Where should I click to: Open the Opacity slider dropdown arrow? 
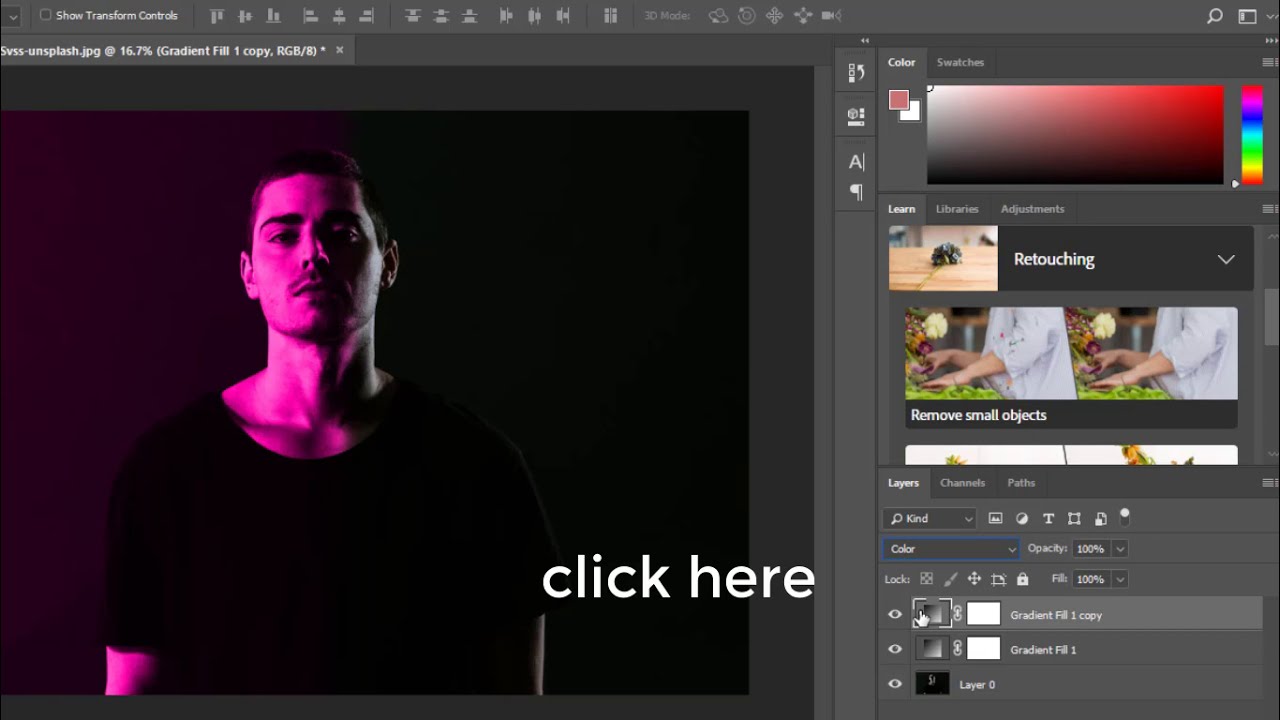pos(1120,549)
